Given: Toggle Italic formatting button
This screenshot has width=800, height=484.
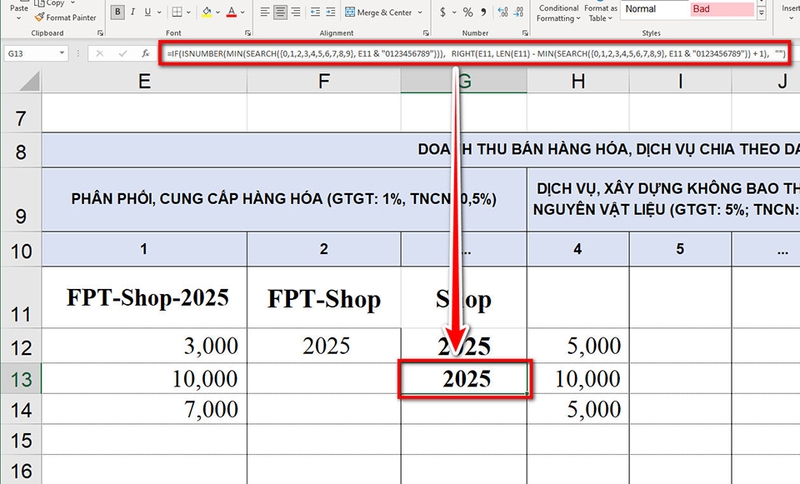Looking at the screenshot, I should pos(133,12).
